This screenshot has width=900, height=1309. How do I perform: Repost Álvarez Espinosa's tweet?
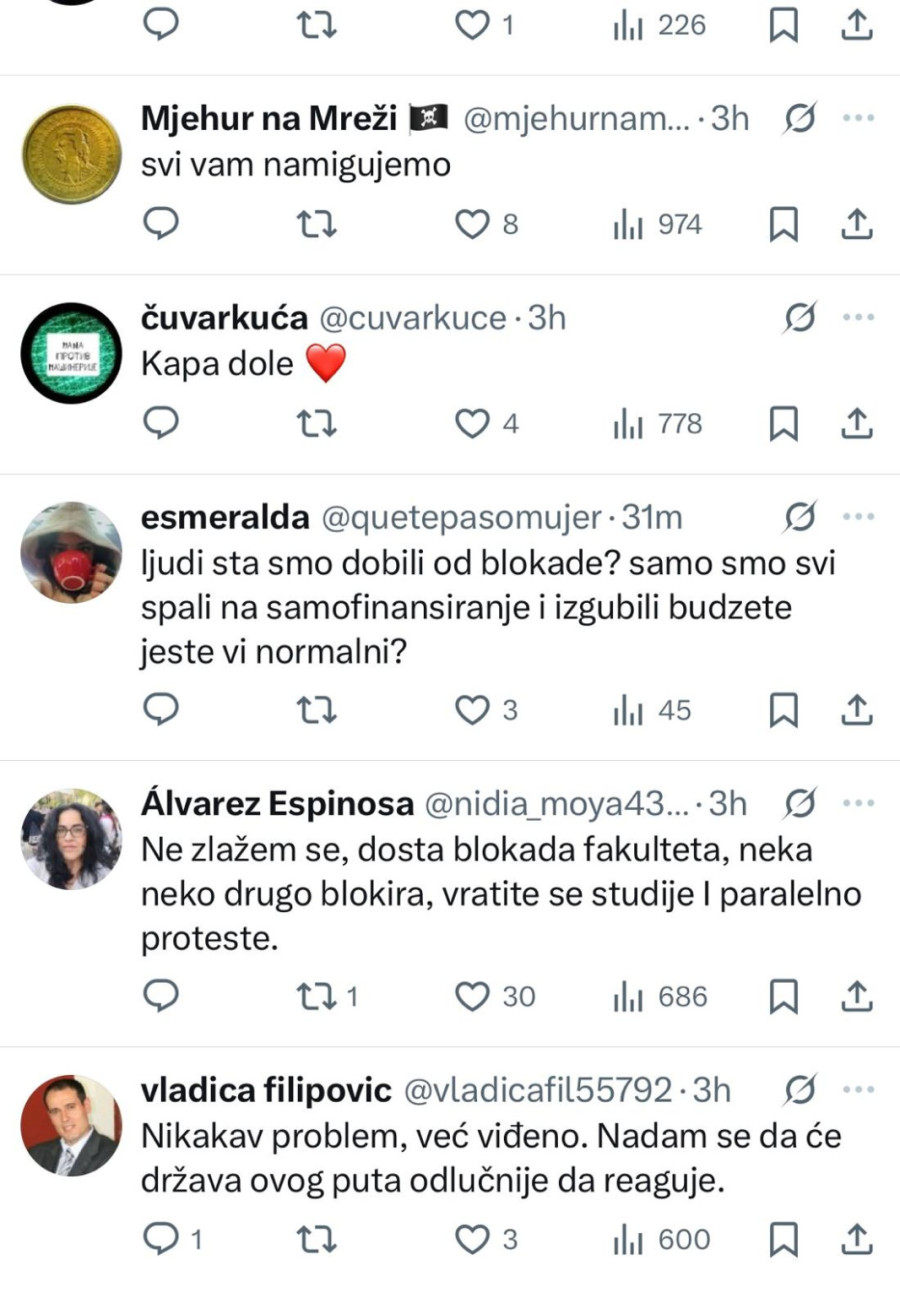click(318, 997)
